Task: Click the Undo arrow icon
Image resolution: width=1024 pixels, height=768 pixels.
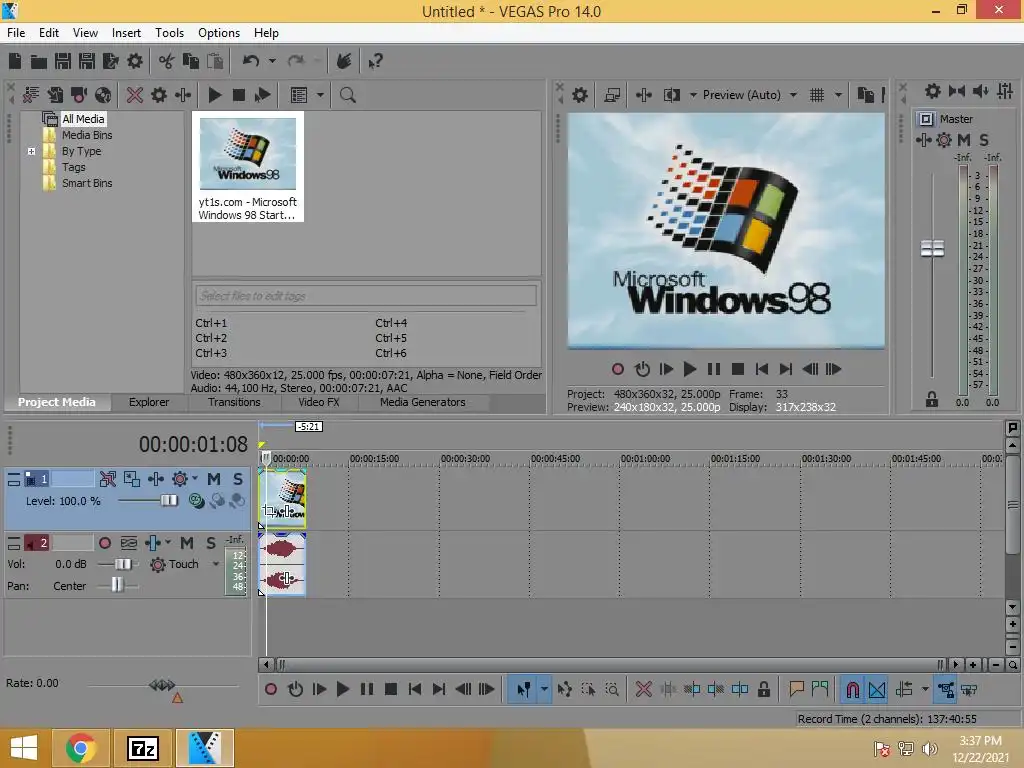Action: click(251, 61)
